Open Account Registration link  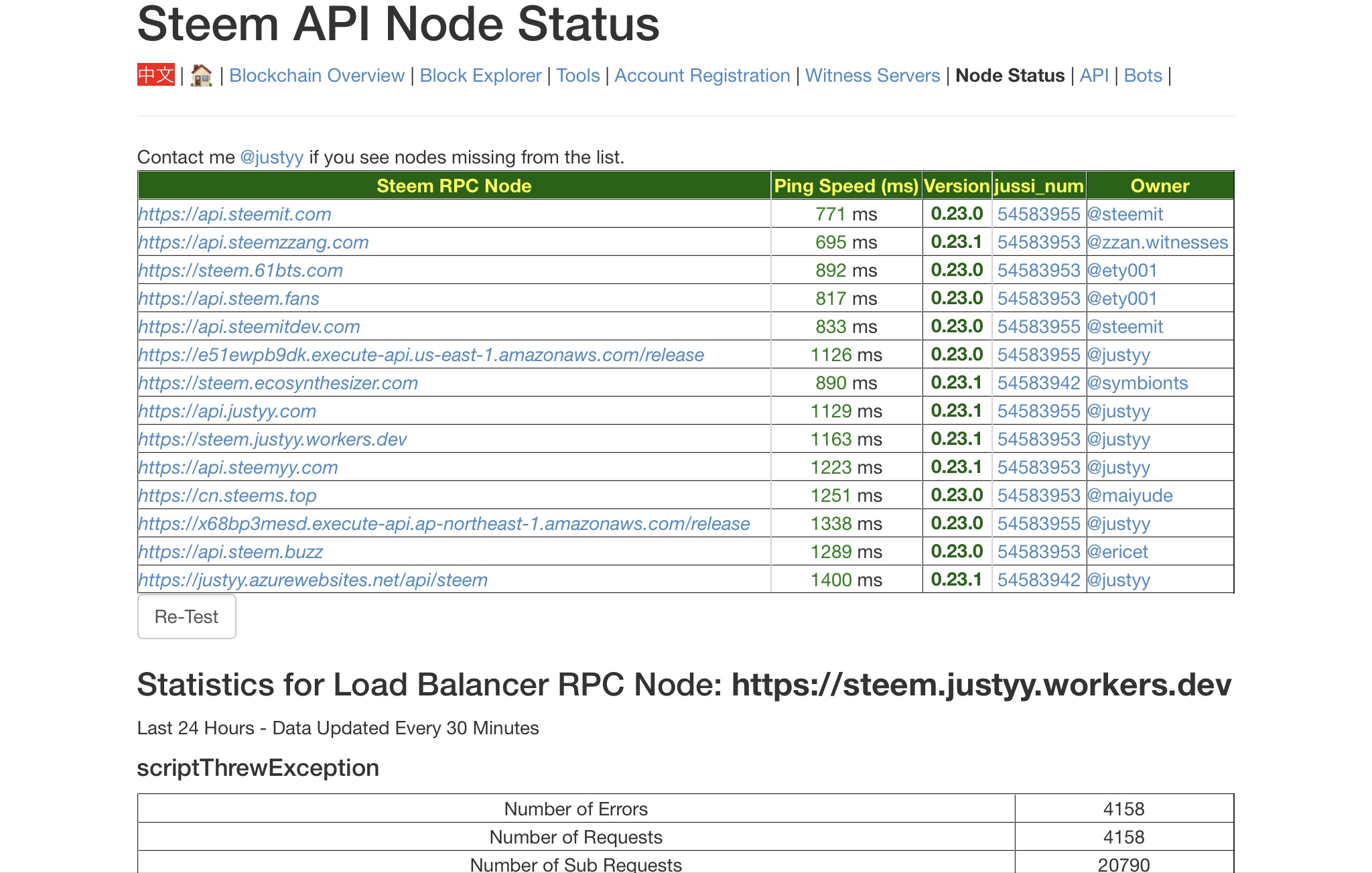(702, 76)
